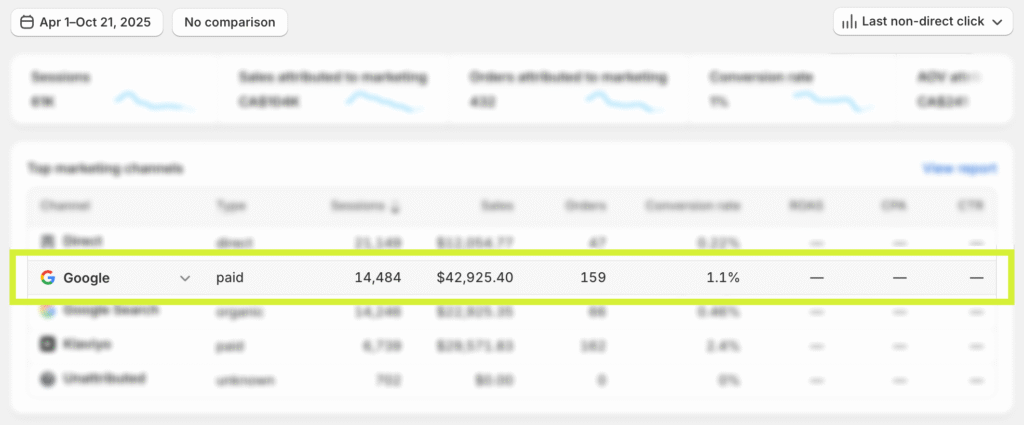Open the Apr 1–Oct 21, 2025 date picker
The width and height of the screenshot is (1024, 425).
point(87,22)
